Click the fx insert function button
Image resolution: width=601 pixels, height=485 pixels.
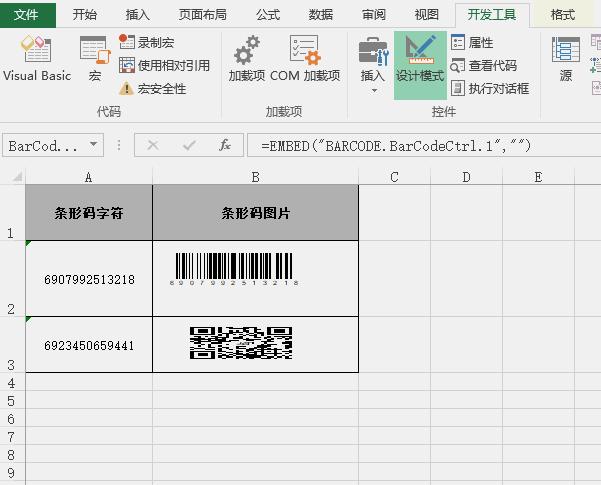pyautogui.click(x=225, y=145)
